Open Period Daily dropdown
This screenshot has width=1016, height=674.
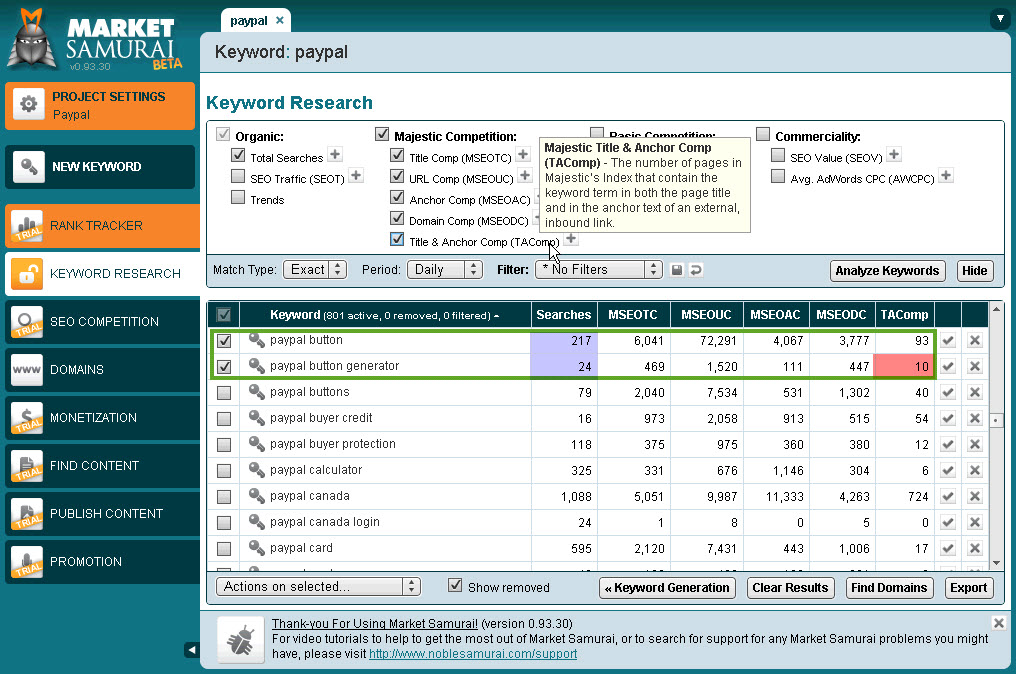pos(444,270)
